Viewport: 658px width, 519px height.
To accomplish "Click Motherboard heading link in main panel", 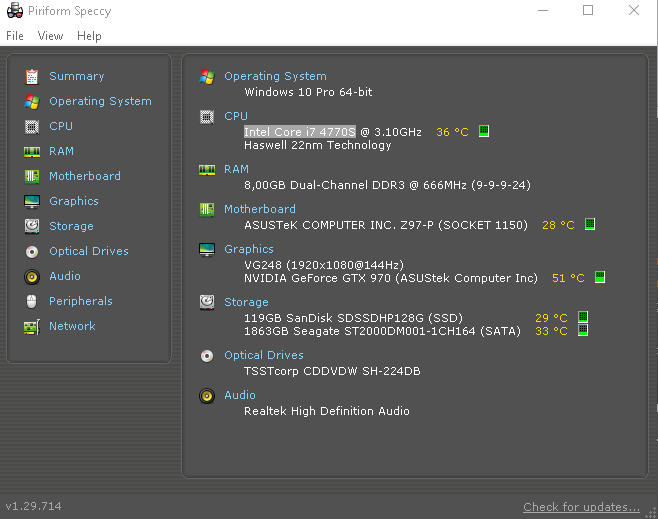I will 260,209.
